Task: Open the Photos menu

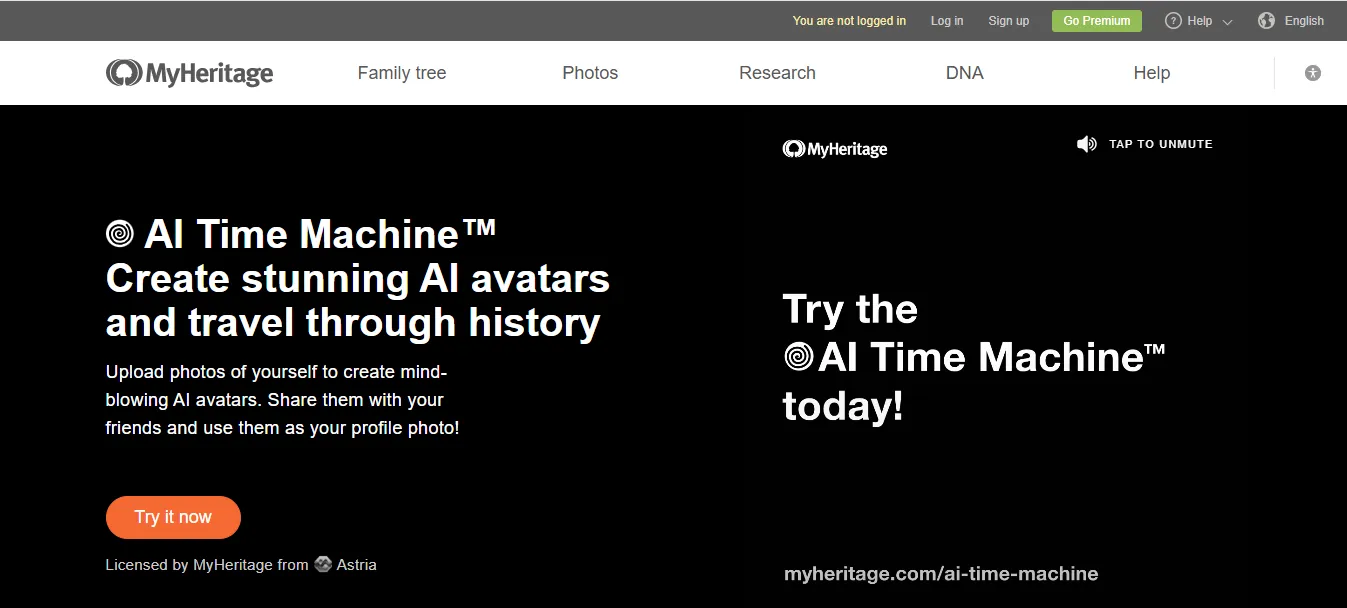Action: pos(590,73)
